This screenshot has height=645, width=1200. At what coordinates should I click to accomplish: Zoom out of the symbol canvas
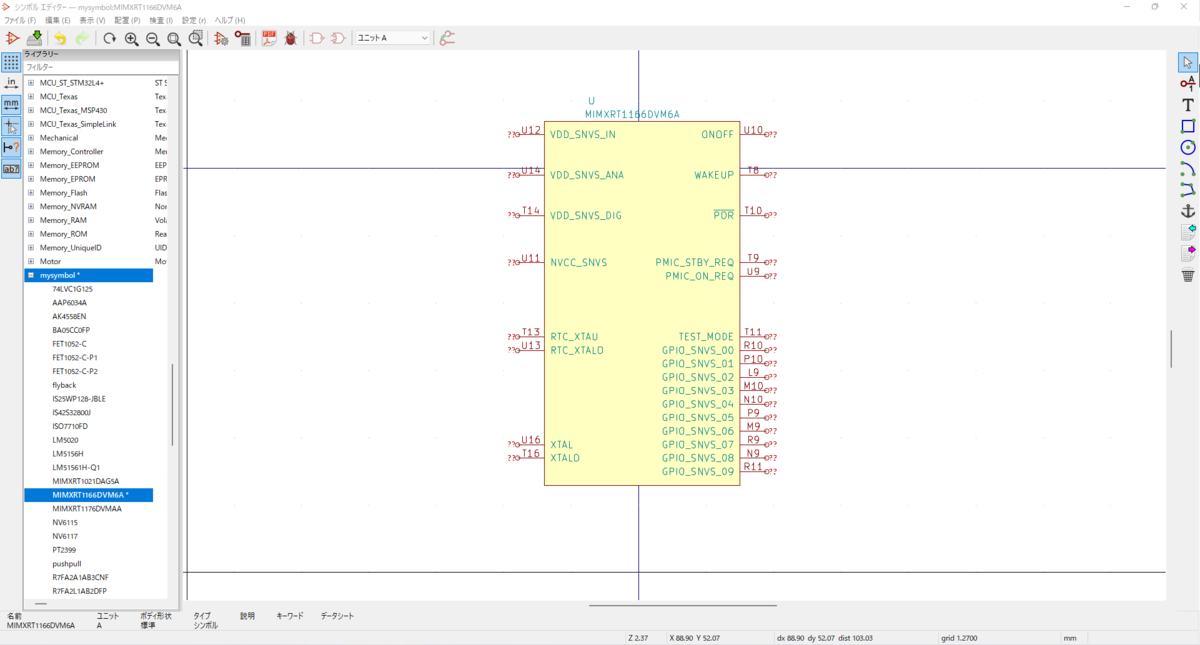pyautogui.click(x=153, y=38)
